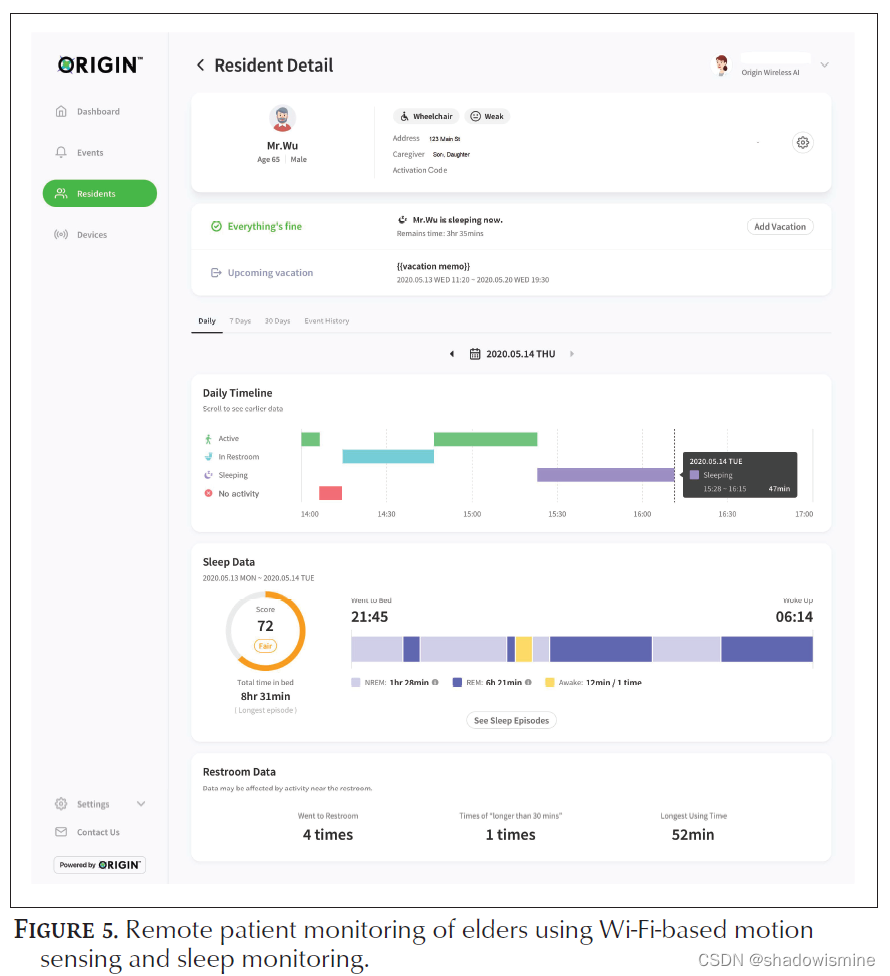
Task: Open resident settings gear icon
Action: coord(803,143)
